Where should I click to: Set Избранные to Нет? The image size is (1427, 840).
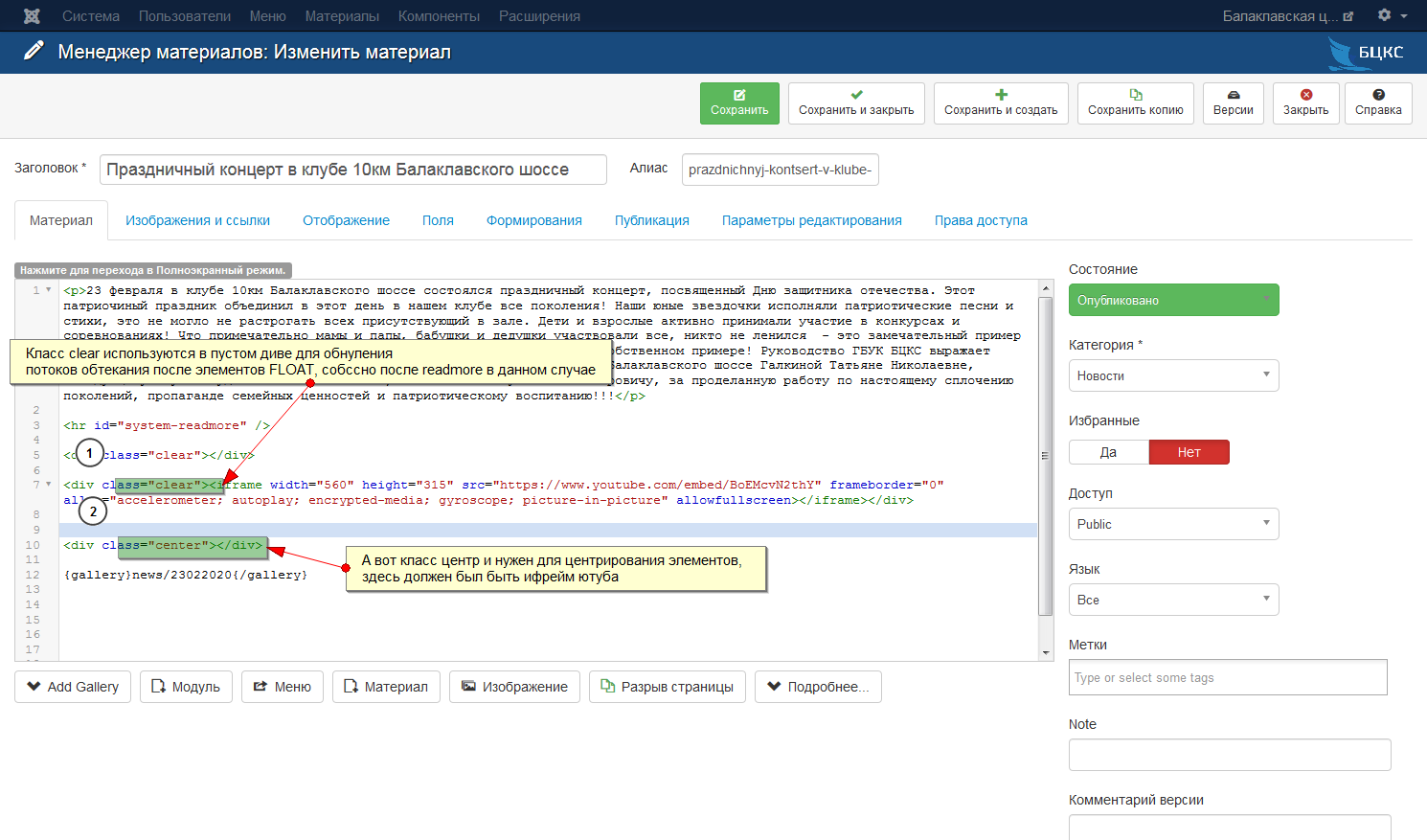1189,452
